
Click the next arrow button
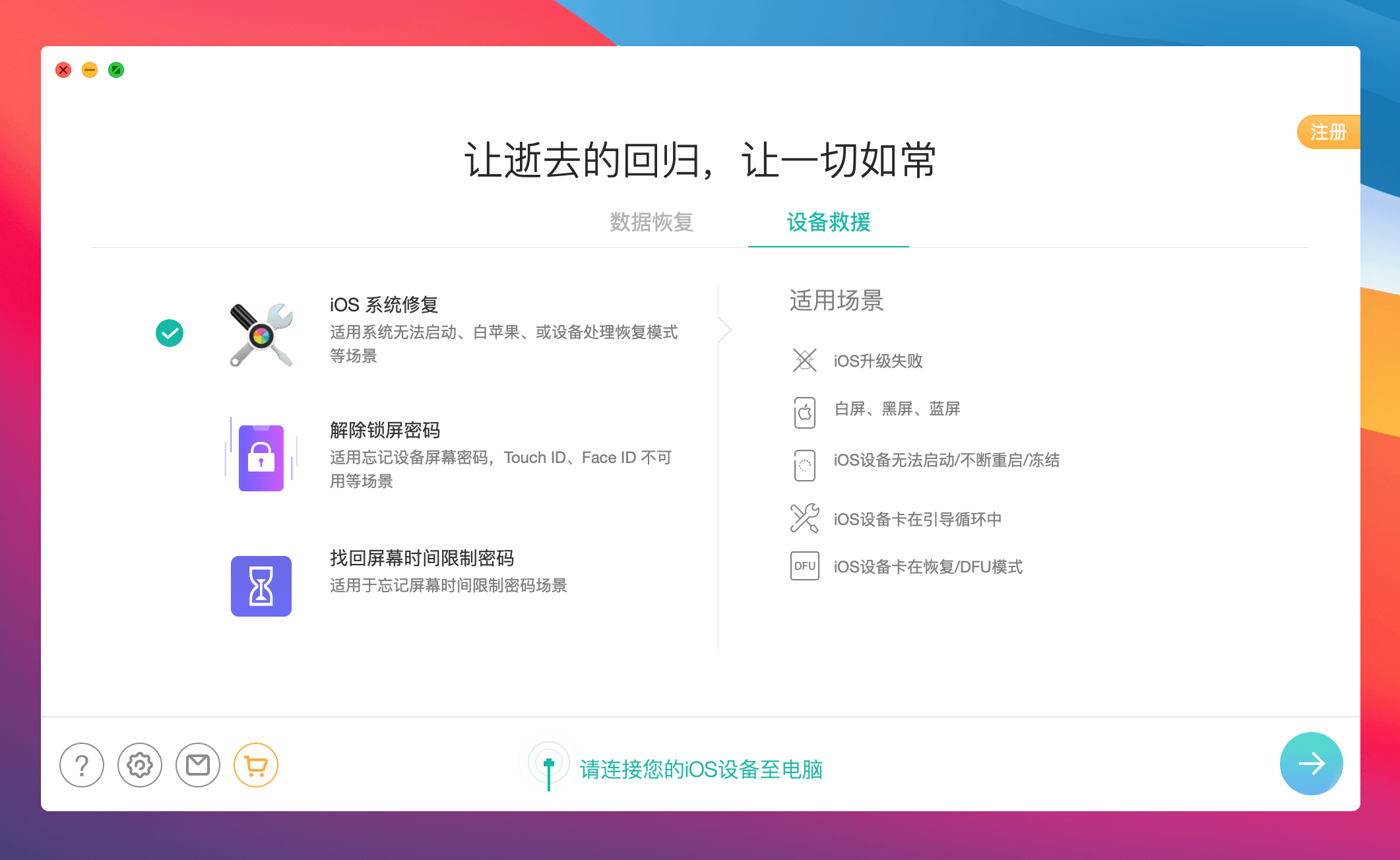(x=1310, y=764)
